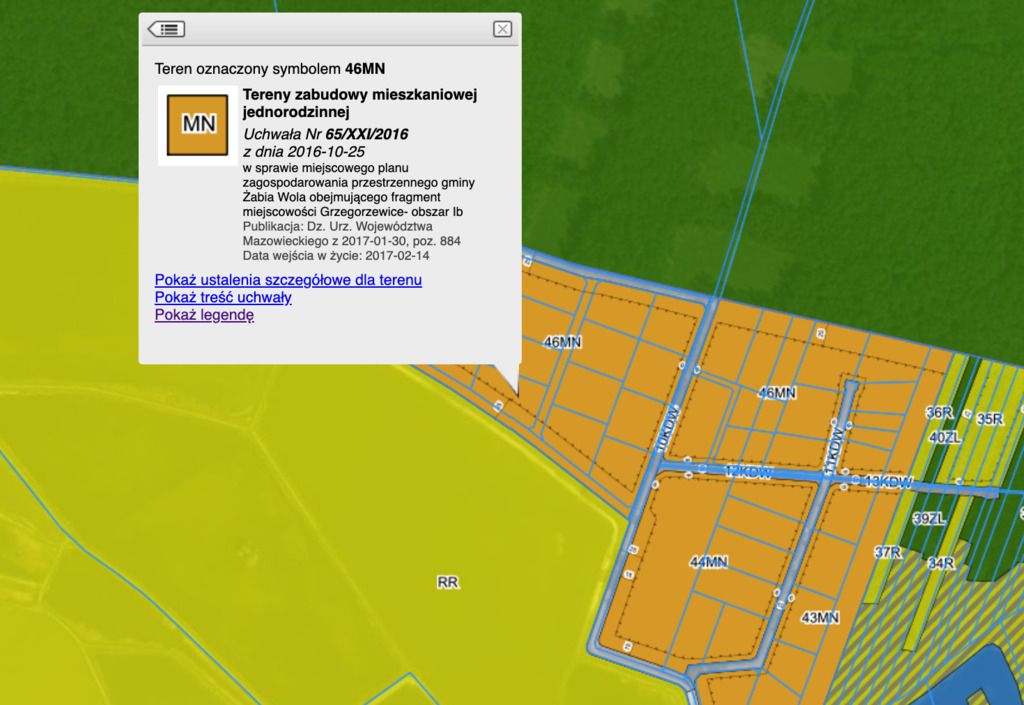Open the 'Pokaż treść uchwały' link

[223, 298]
